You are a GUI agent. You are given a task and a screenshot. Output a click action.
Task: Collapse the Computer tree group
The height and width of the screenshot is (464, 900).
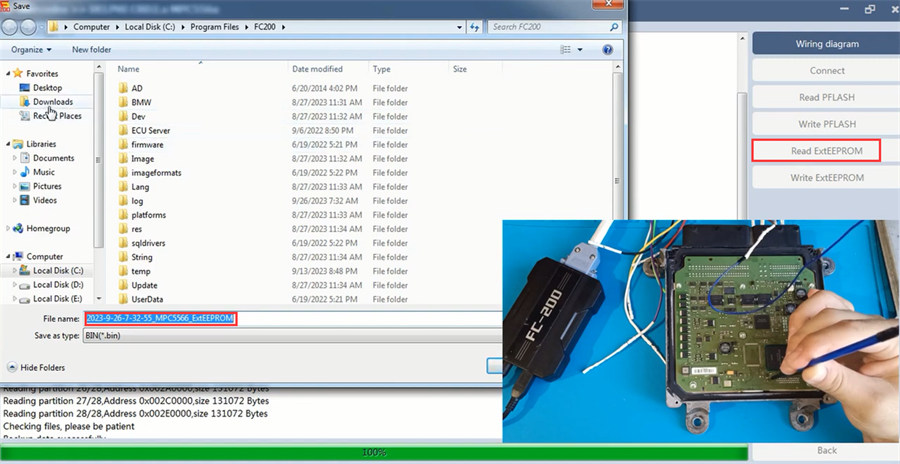[x=8, y=257]
